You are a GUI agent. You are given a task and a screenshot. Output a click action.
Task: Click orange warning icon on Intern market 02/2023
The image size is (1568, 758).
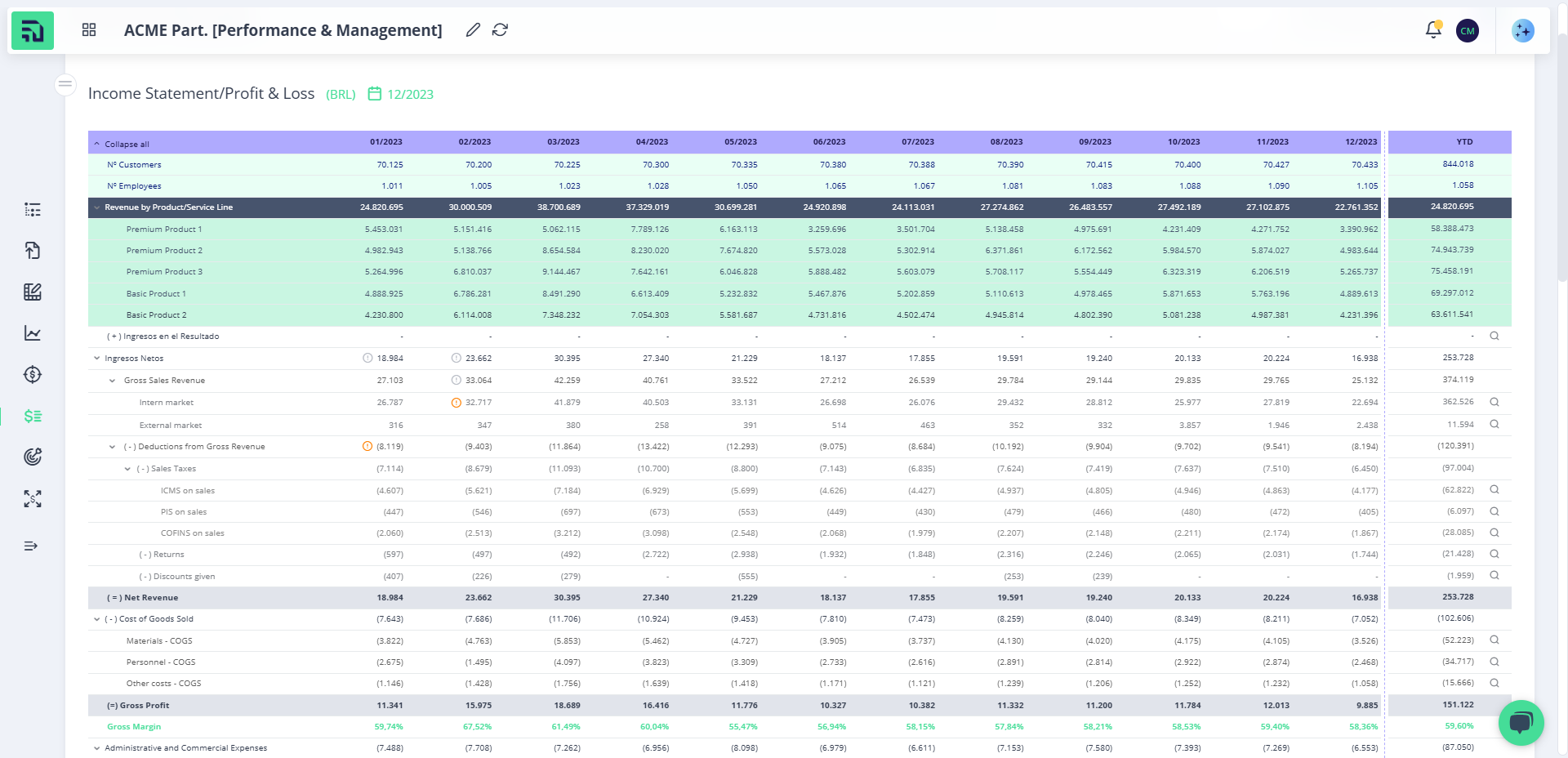pos(457,403)
